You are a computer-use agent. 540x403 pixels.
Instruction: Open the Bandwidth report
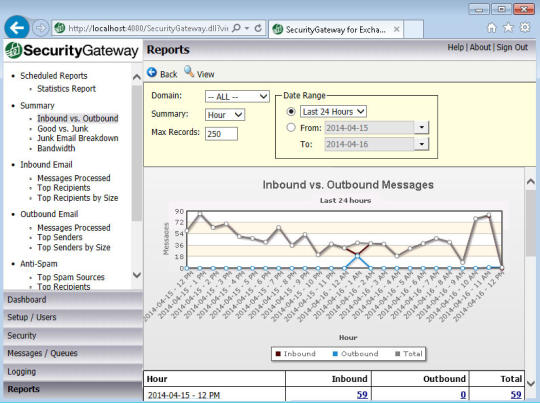tap(56, 148)
